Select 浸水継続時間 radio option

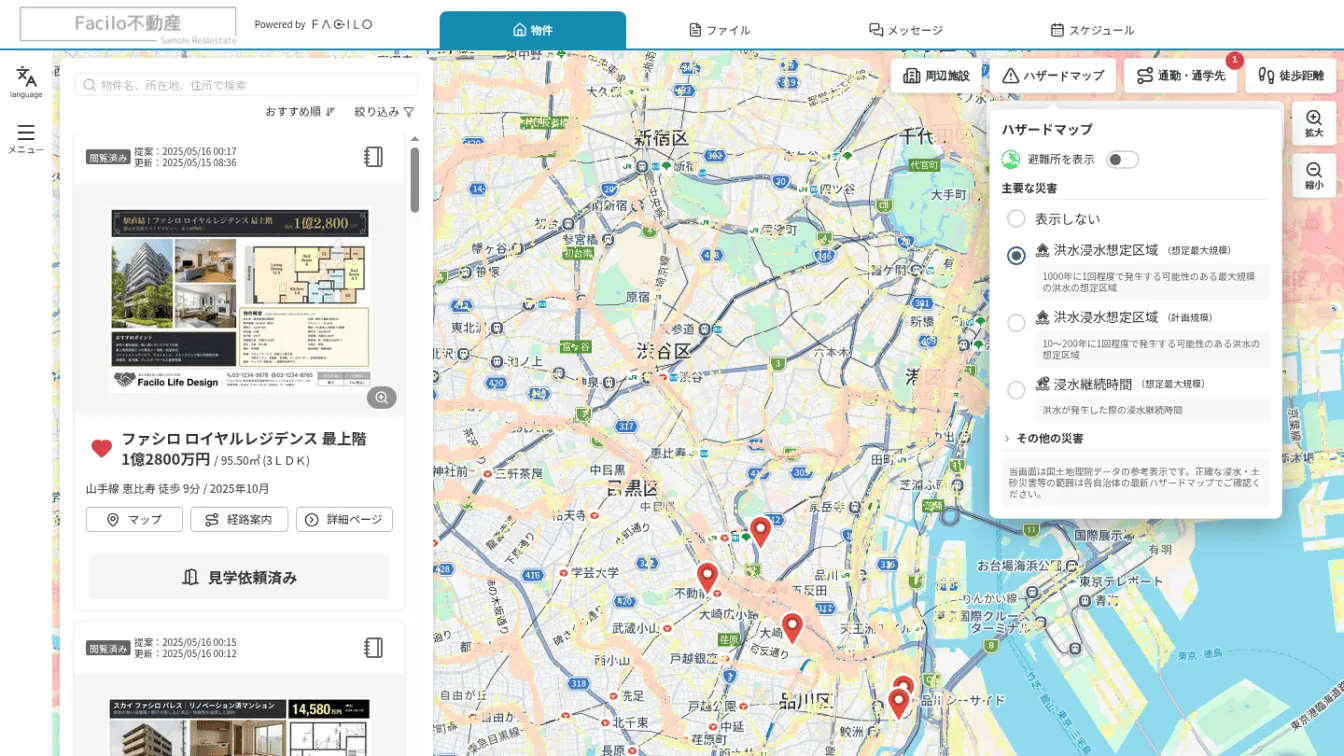[1016, 390]
